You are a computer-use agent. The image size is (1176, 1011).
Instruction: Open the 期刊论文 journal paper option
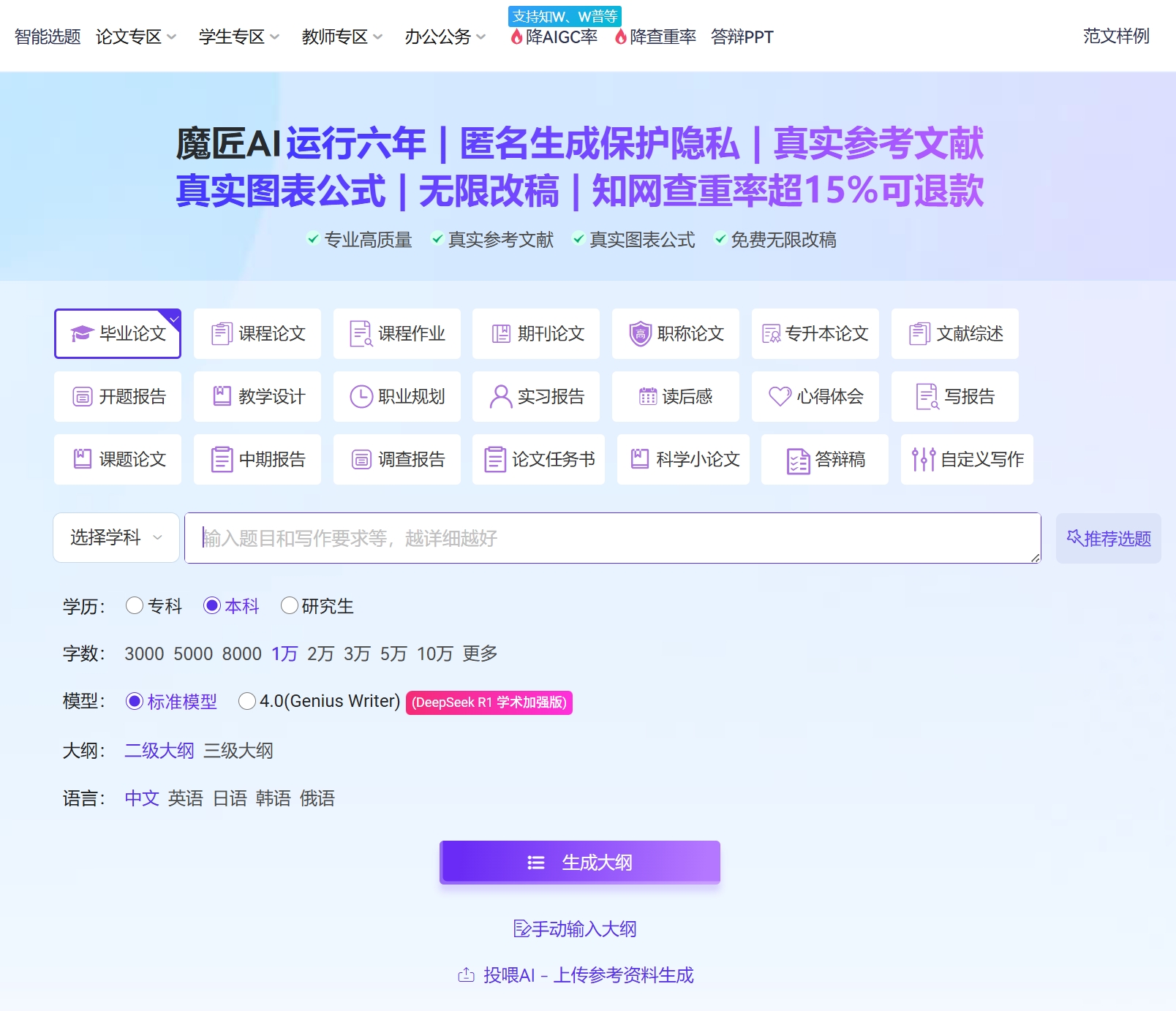[536, 334]
